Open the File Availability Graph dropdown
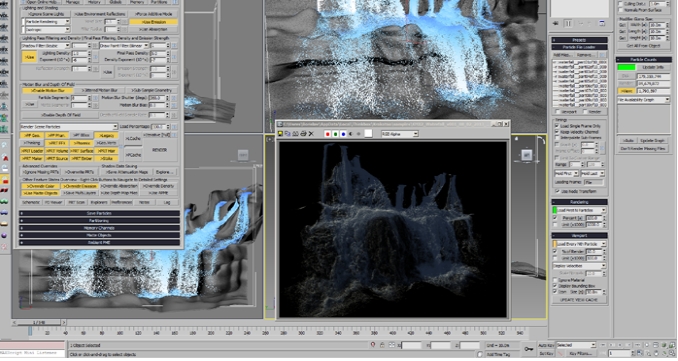Viewport: 678px width, 361px height. 643,100
